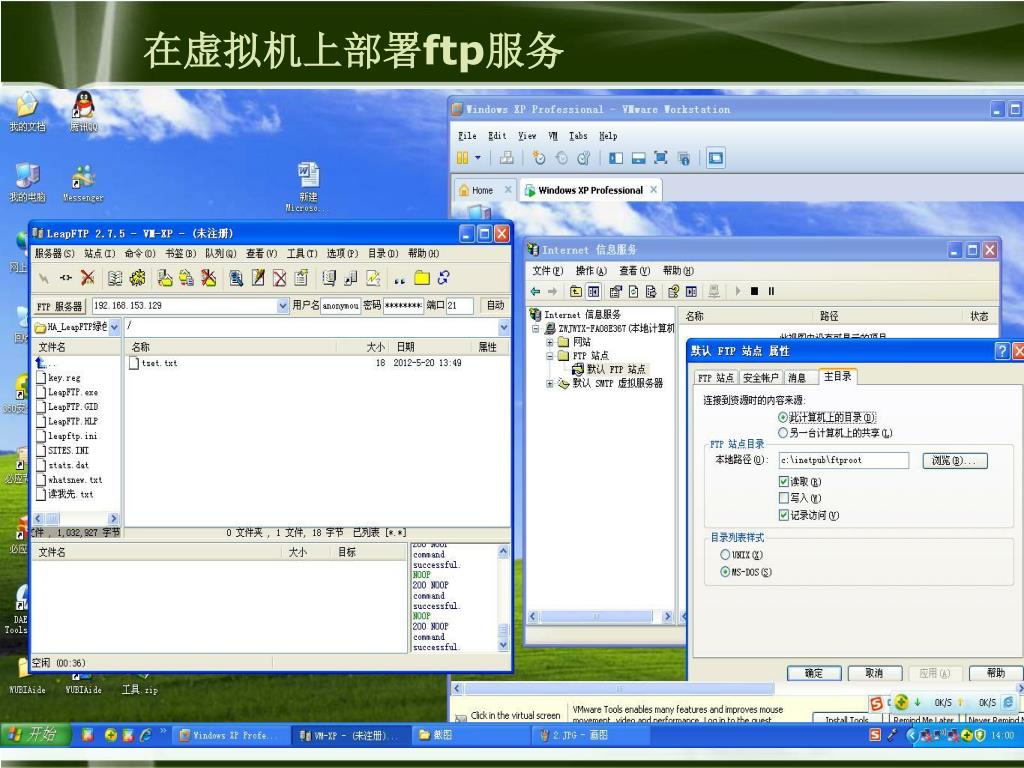Image resolution: width=1024 pixels, height=768 pixels.
Task: Click the 自动 button in LeapFTP
Action: click(495, 306)
